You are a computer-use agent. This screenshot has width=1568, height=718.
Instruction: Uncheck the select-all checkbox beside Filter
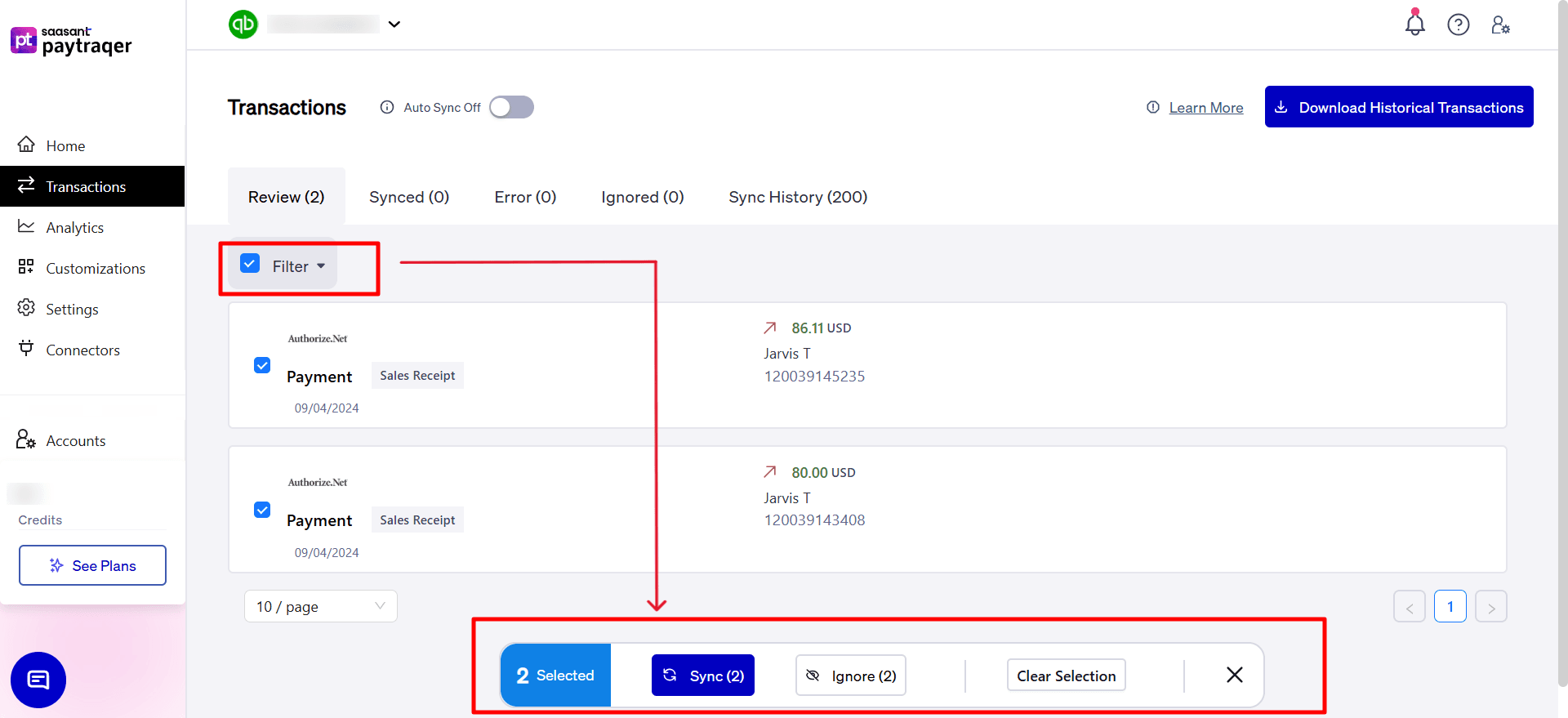pos(250,263)
